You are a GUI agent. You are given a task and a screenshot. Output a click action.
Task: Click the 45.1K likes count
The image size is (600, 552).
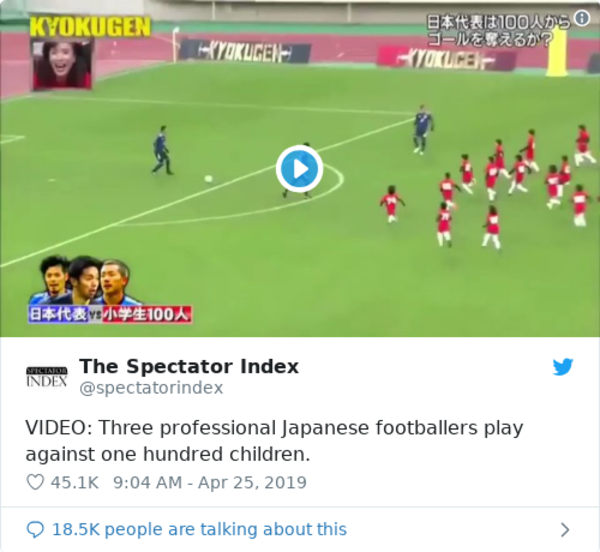click(x=75, y=482)
